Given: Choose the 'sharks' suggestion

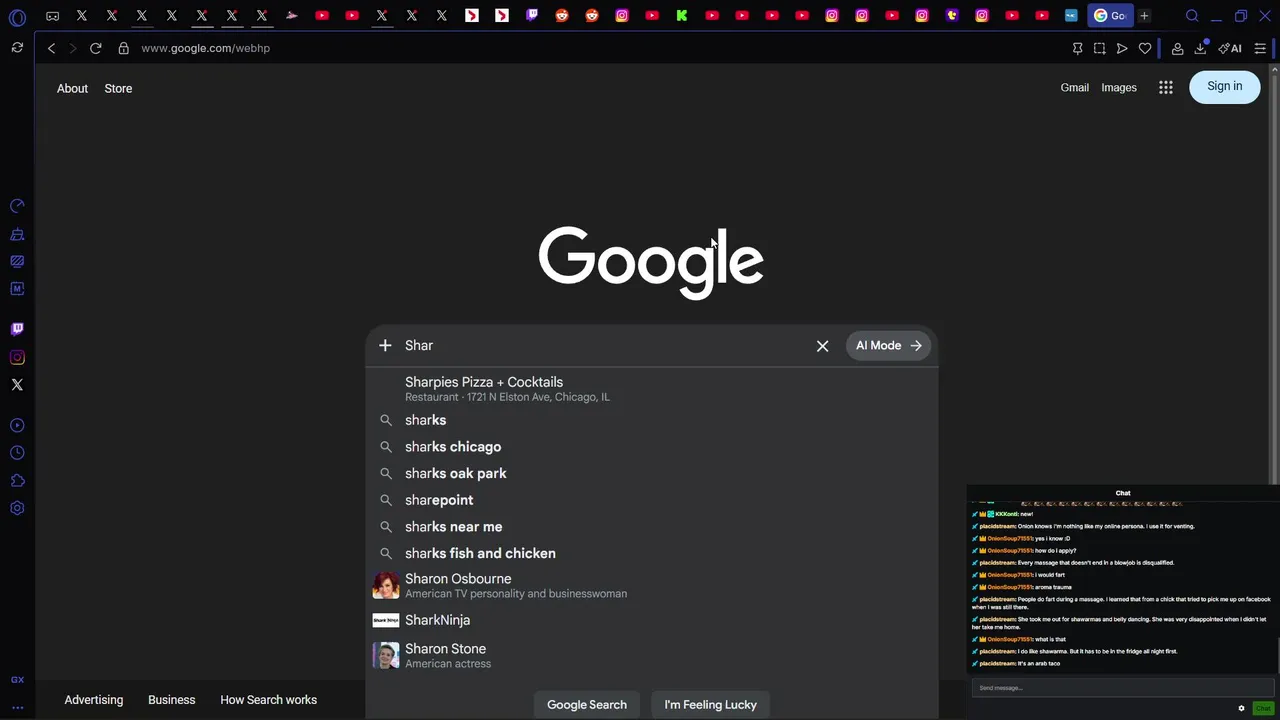Looking at the screenshot, I should coord(652,420).
